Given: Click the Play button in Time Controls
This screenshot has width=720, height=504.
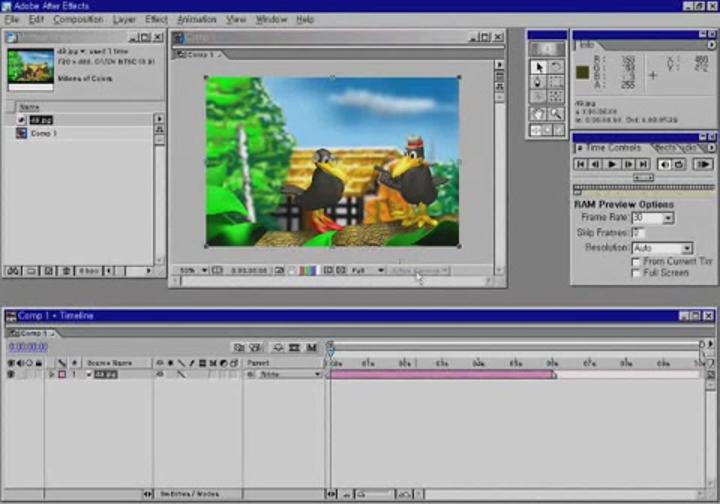Looking at the screenshot, I should 612,164.
